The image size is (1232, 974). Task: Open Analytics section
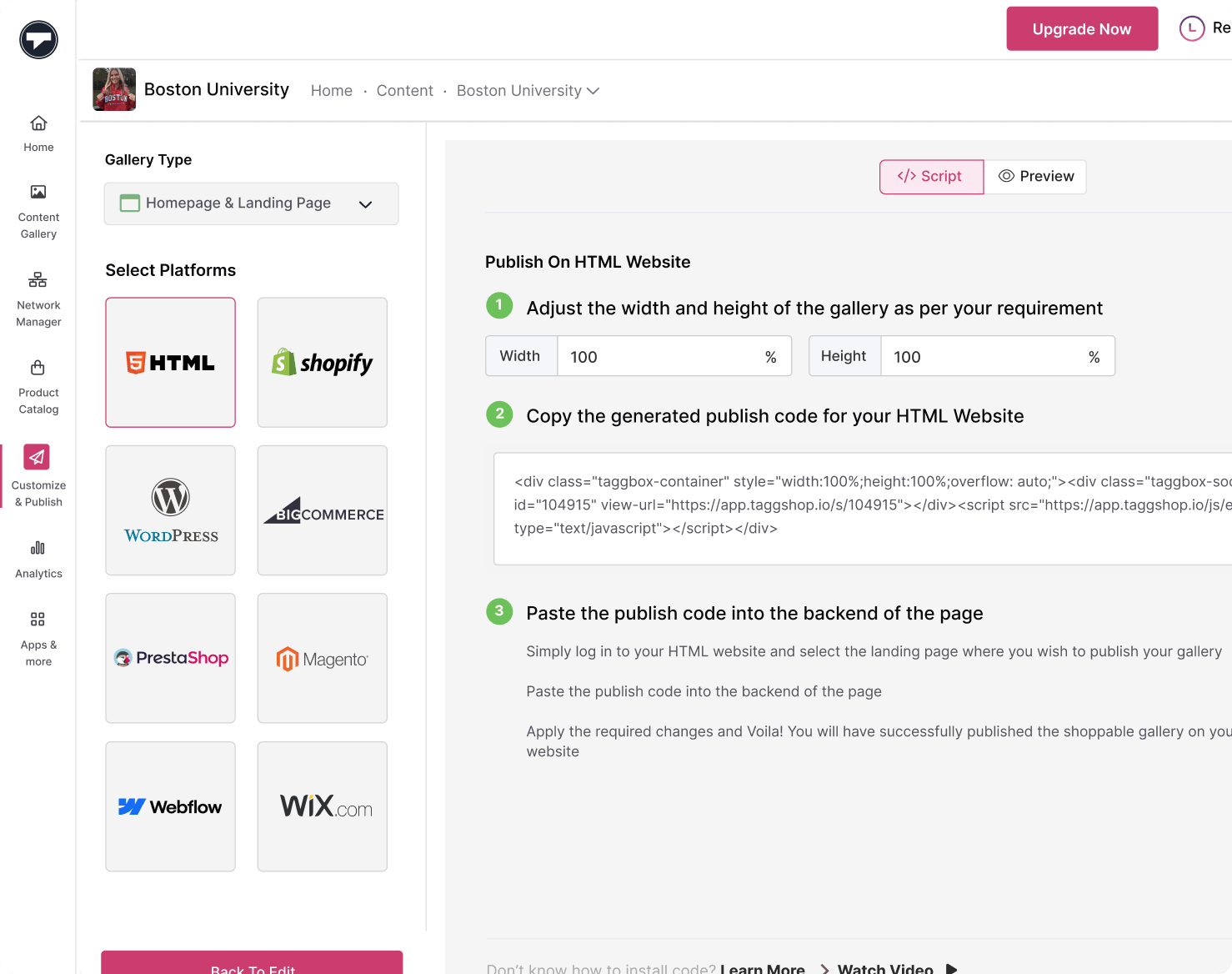(x=38, y=560)
